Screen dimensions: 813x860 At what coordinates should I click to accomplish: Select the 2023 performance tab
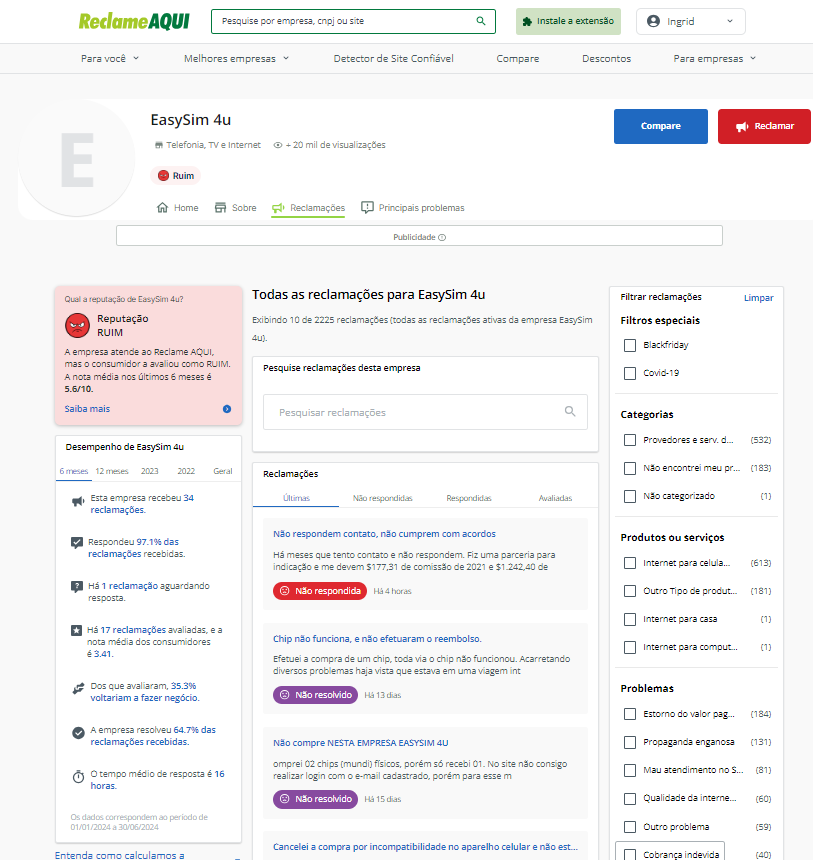(x=149, y=471)
